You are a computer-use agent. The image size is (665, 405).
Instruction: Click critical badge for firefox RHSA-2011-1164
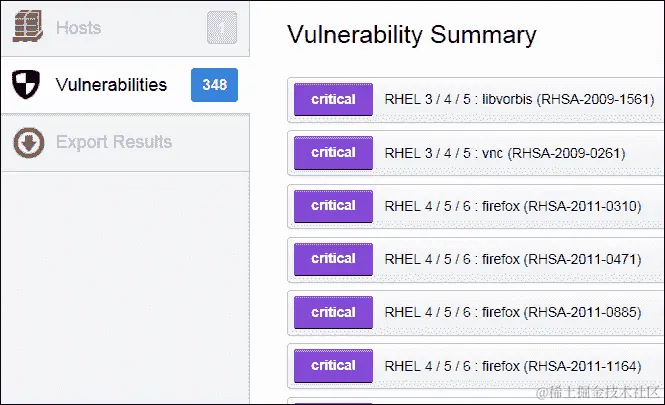pos(333,365)
